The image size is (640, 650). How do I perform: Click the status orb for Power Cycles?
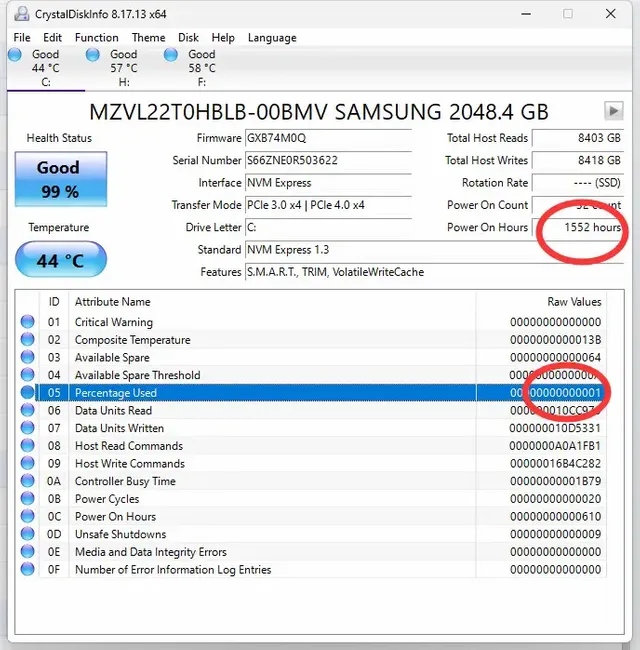click(27, 499)
